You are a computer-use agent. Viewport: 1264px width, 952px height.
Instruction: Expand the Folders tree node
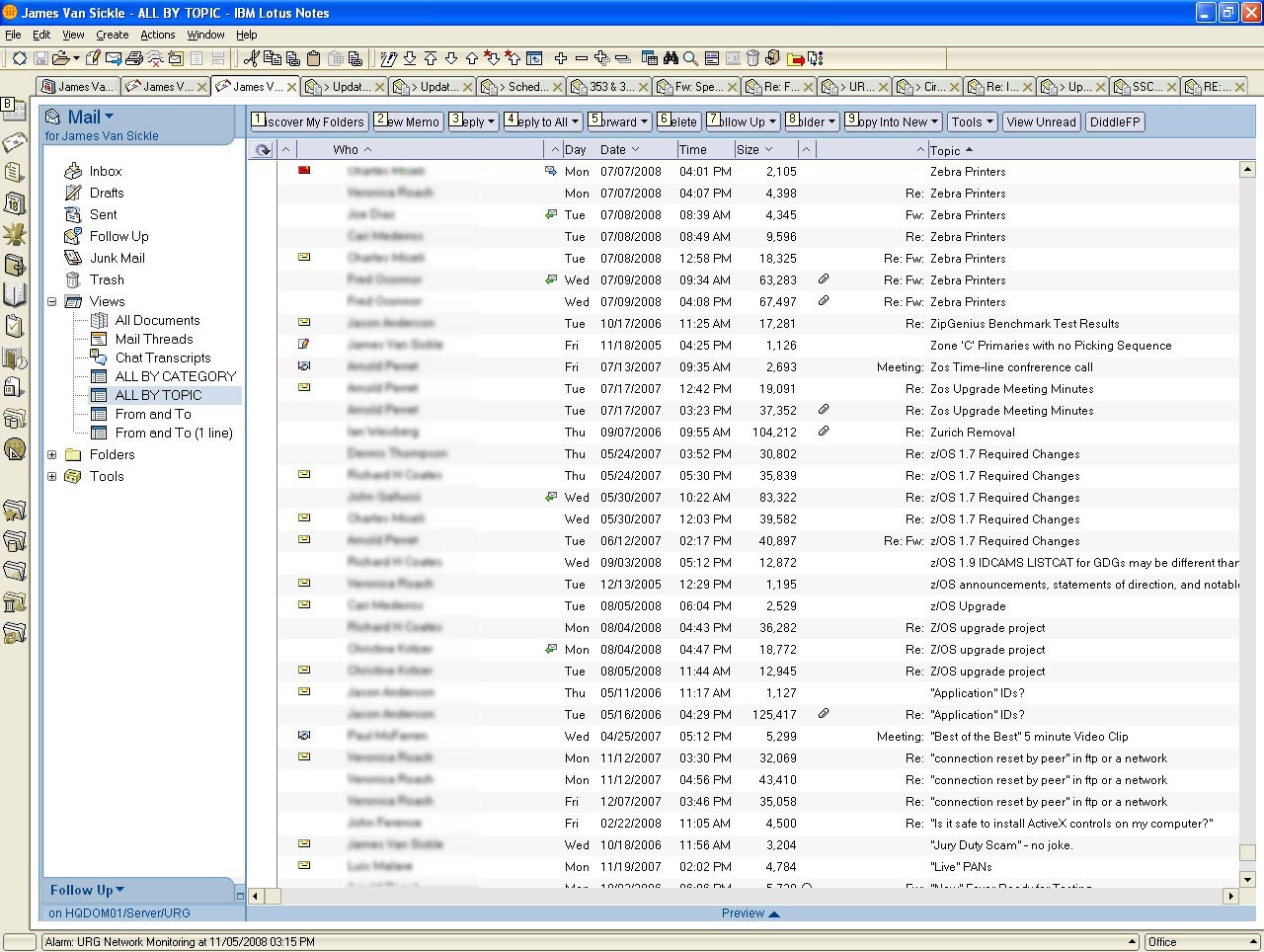point(52,454)
